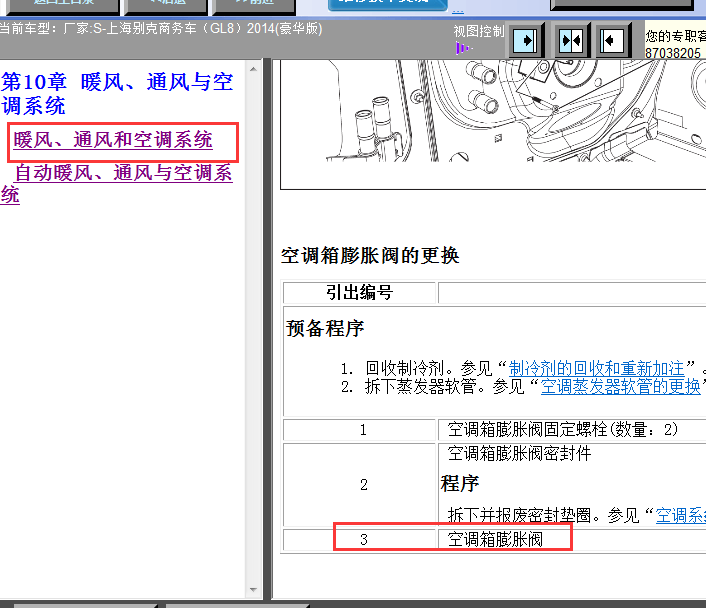Click the callout number 1 cell
Screen dimensions: 706x608
tap(360, 430)
